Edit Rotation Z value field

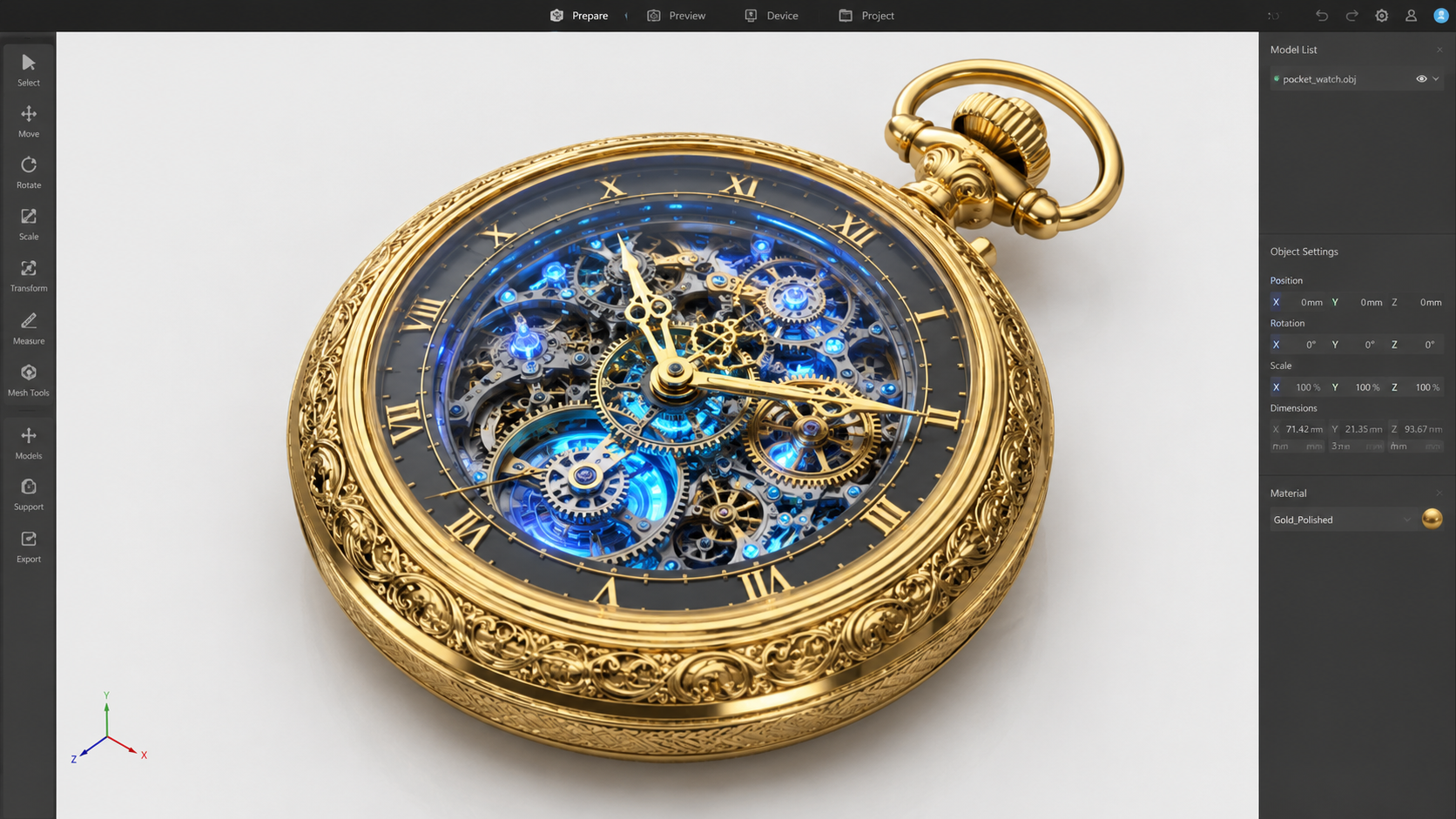[1416, 345]
